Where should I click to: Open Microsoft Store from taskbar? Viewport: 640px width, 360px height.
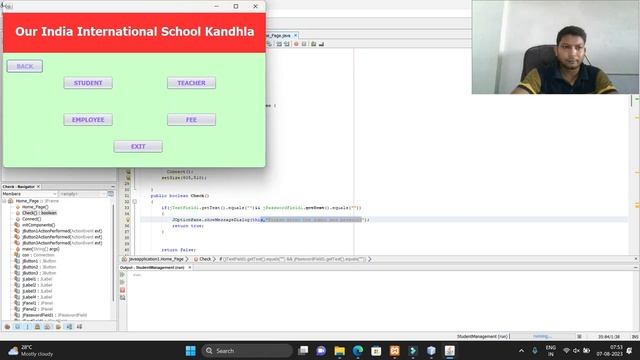click(376, 351)
